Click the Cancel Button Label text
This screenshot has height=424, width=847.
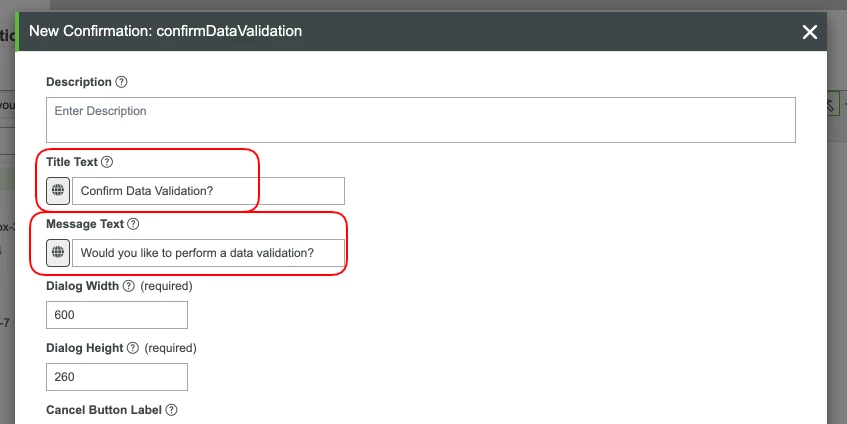[104, 410]
